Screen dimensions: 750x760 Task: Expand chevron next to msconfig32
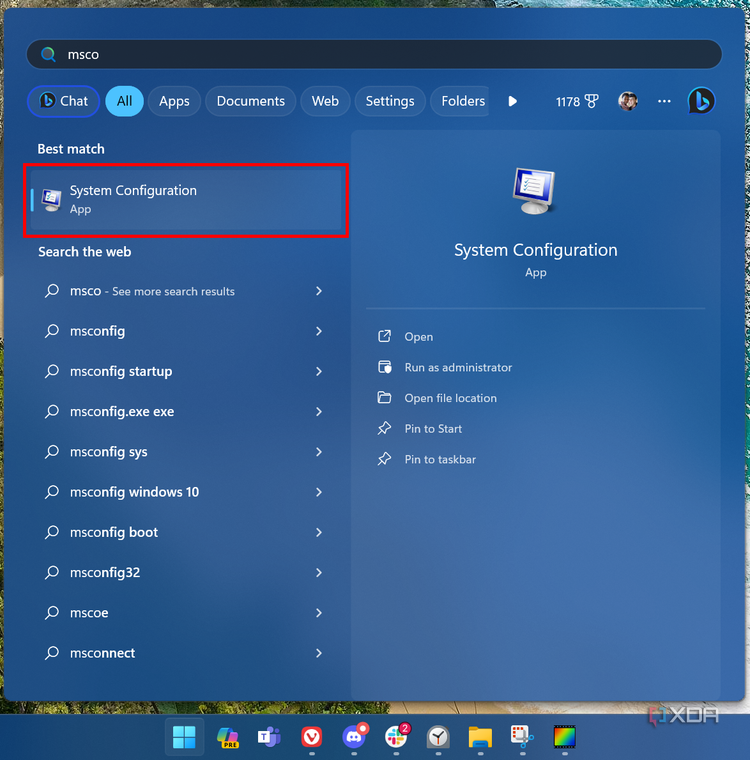tap(319, 572)
